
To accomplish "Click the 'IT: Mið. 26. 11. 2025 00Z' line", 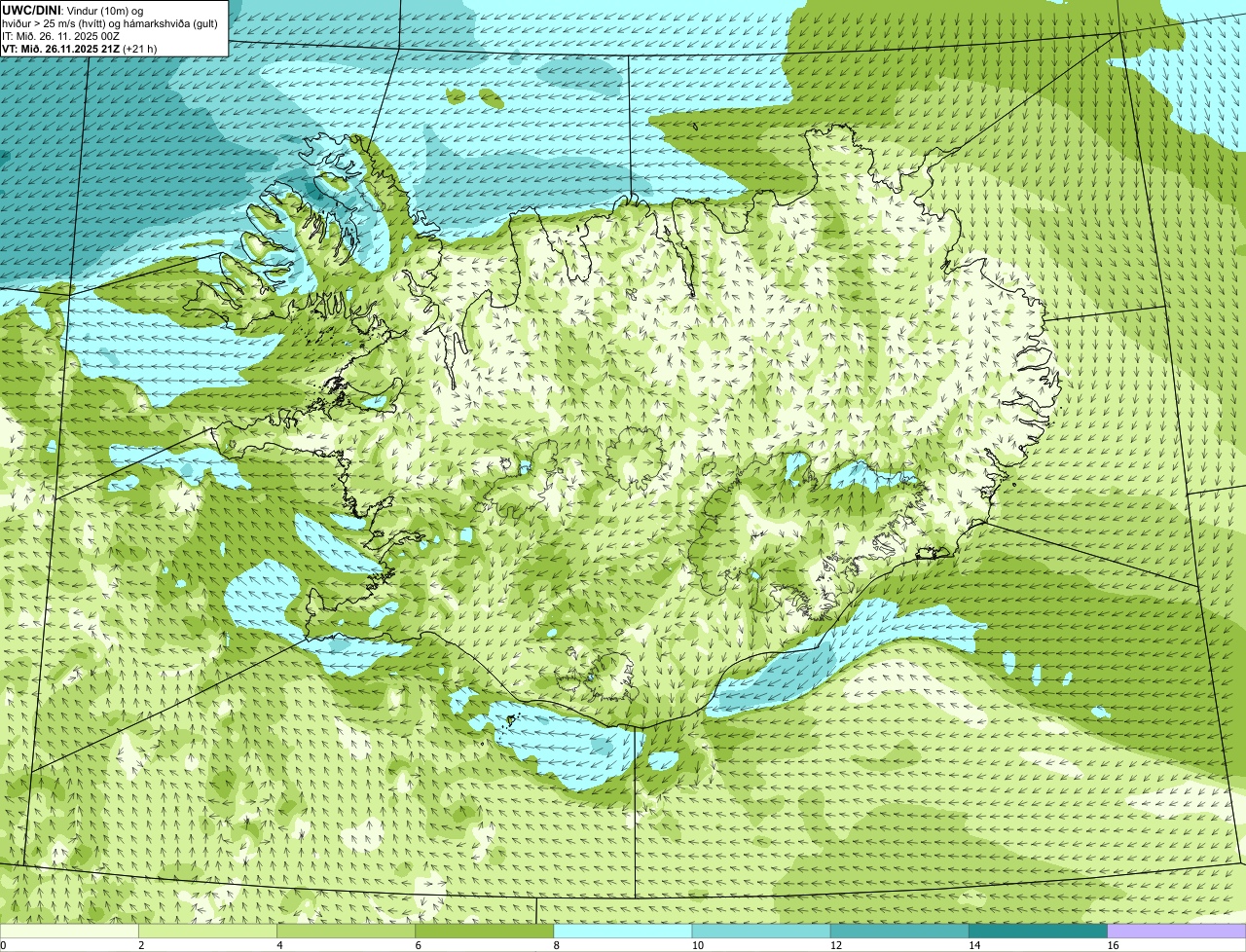I will coord(61,36).
